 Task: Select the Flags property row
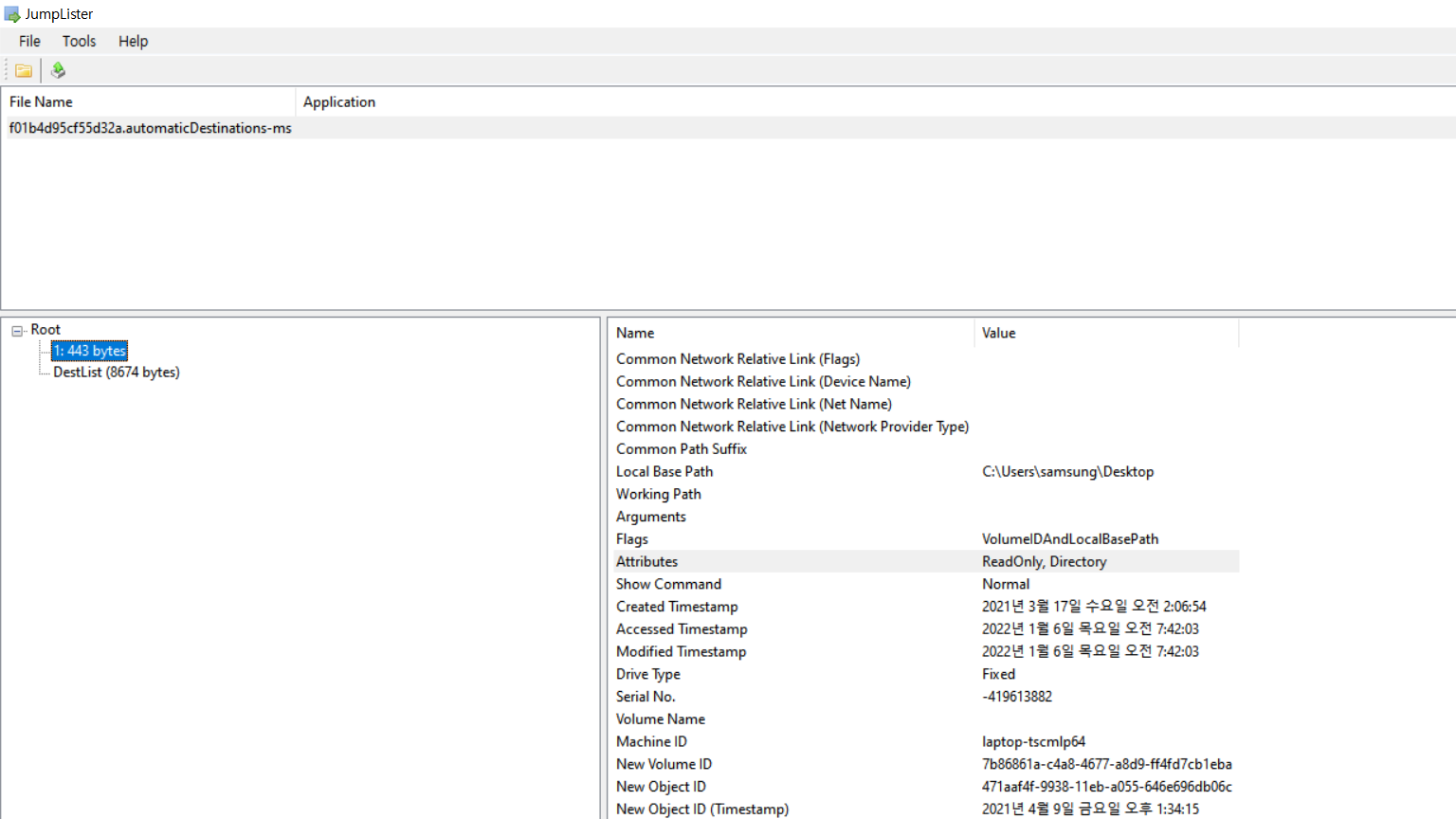(925, 539)
